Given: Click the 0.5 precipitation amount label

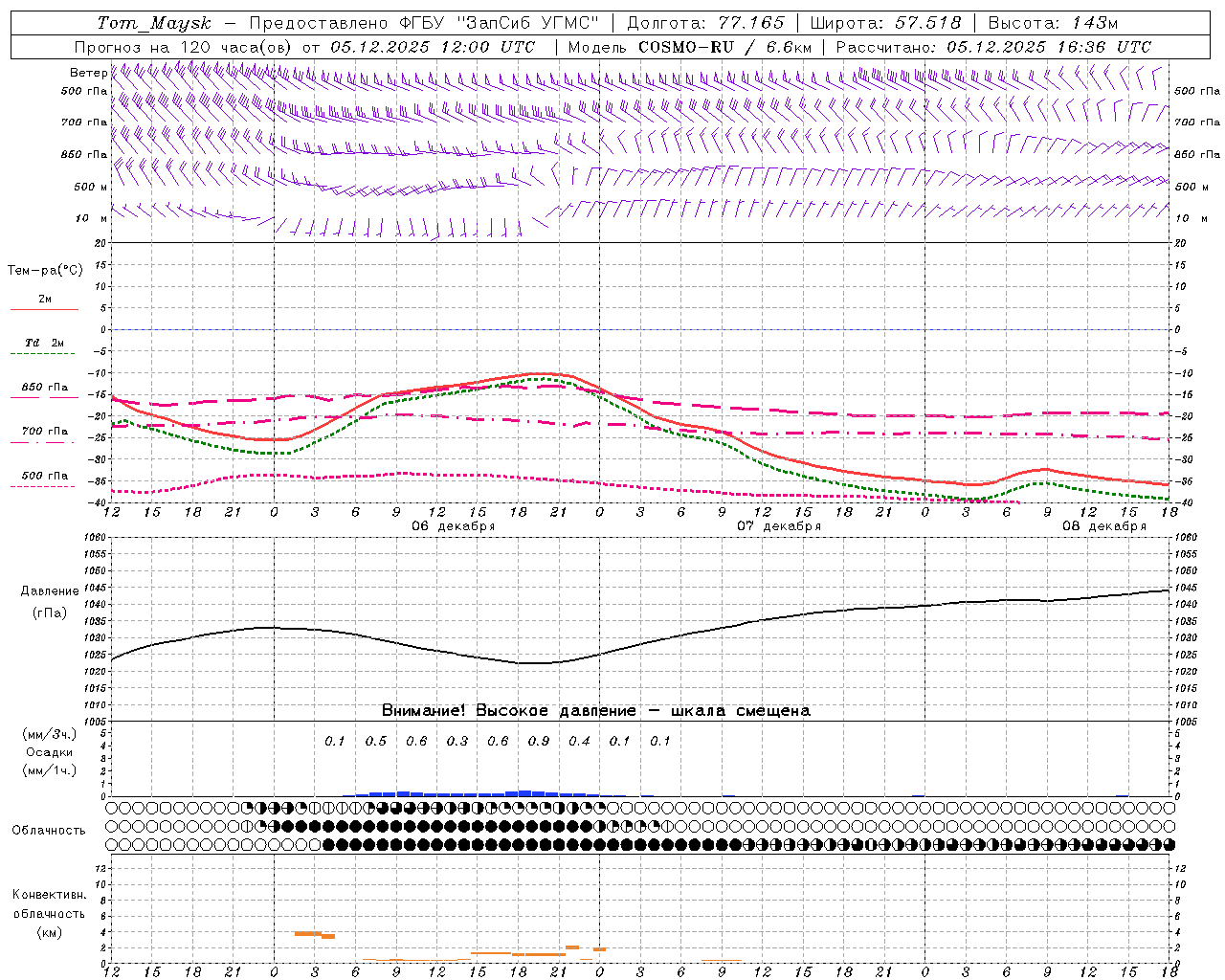Looking at the screenshot, I should 376,741.
